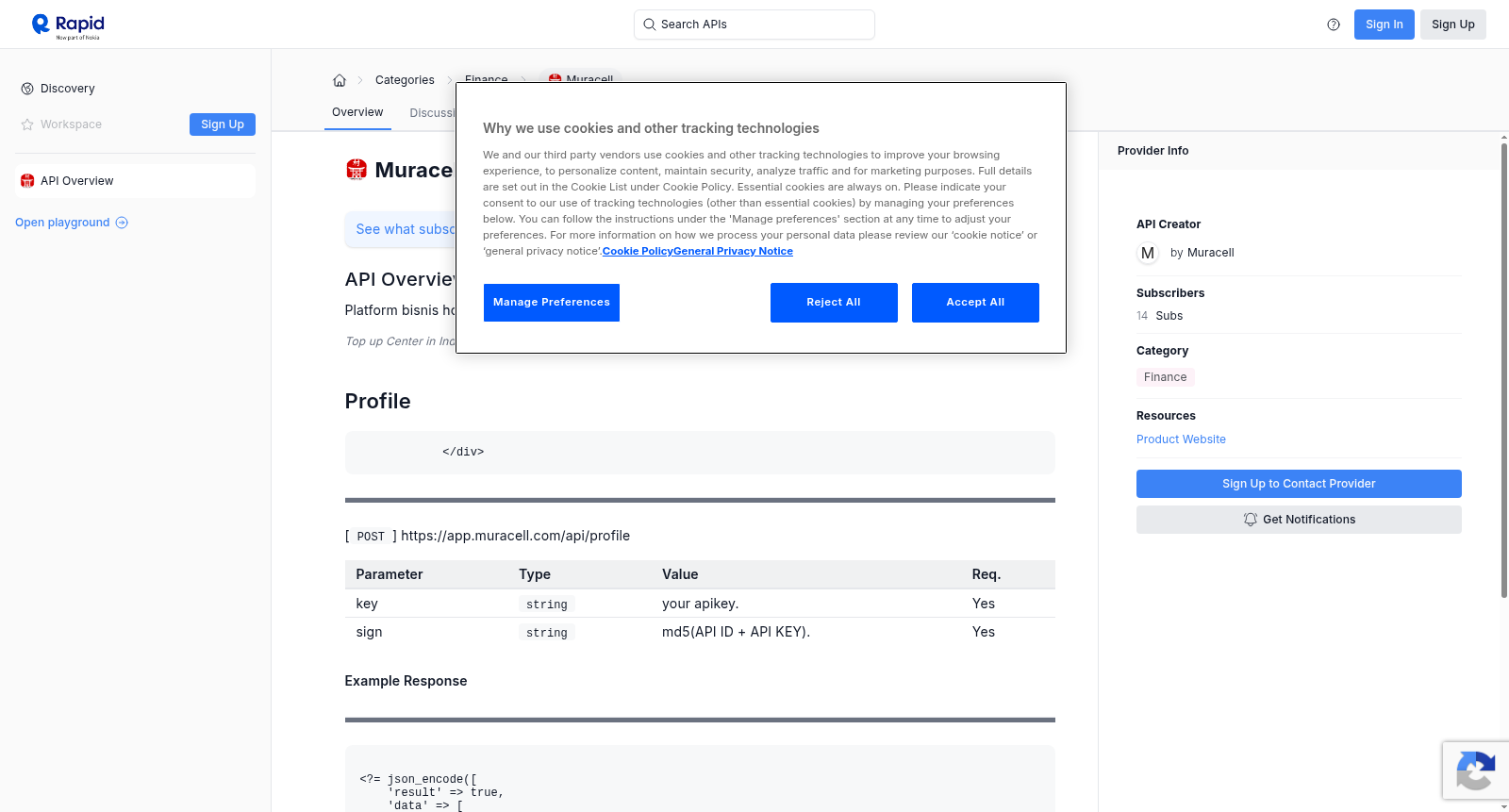This screenshot has height=812, width=1509.
Task: Select the Finance category tag
Action: [x=1166, y=377]
